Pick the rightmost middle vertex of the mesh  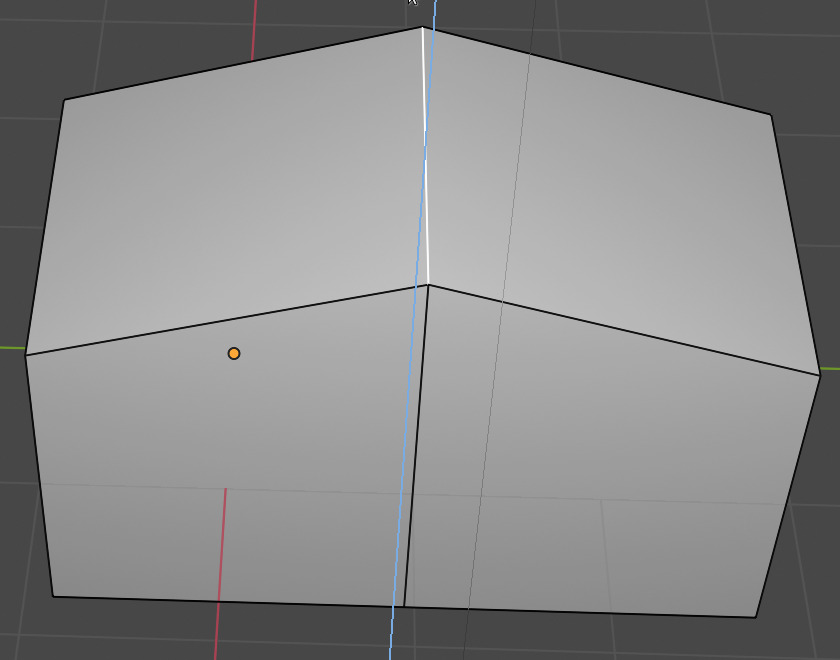[820, 374]
